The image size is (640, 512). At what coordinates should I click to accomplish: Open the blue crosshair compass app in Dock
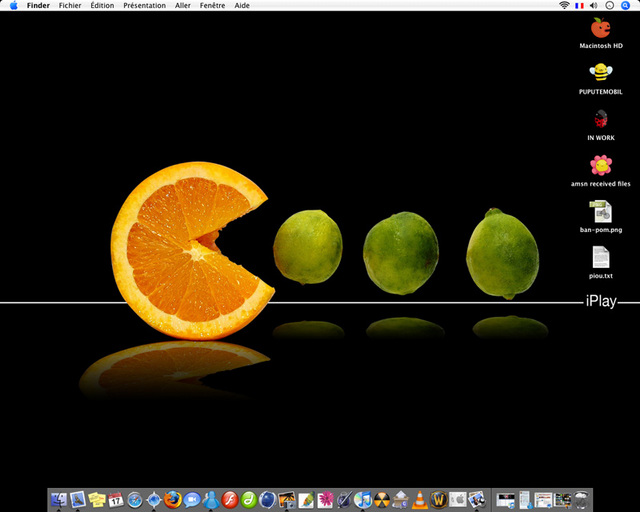point(154,499)
